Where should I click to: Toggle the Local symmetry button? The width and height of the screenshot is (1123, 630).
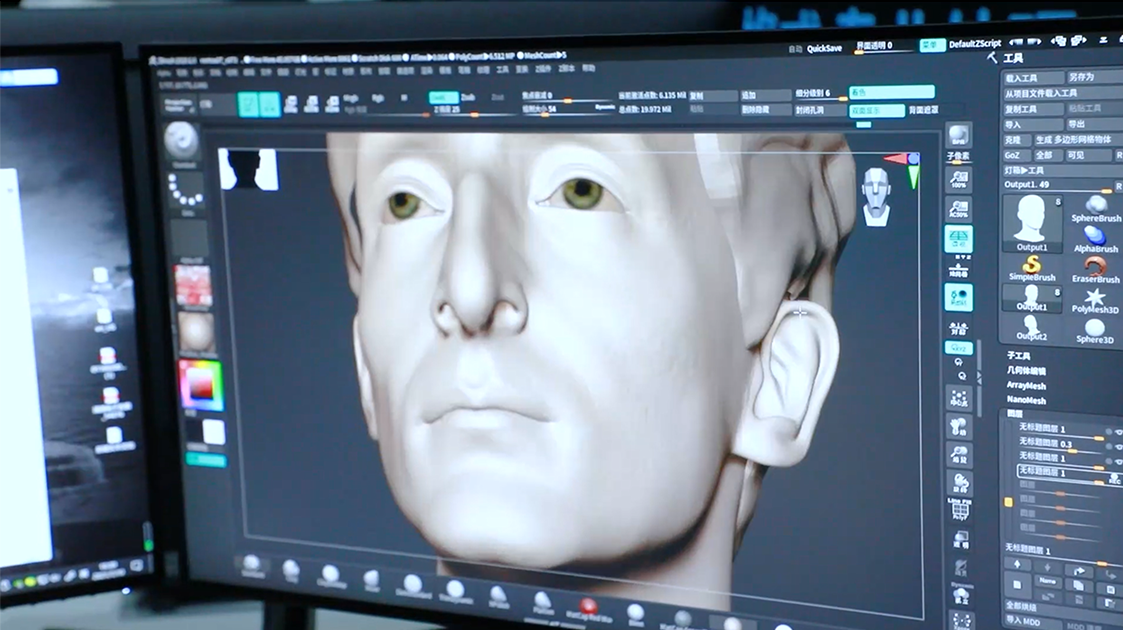coord(958,296)
